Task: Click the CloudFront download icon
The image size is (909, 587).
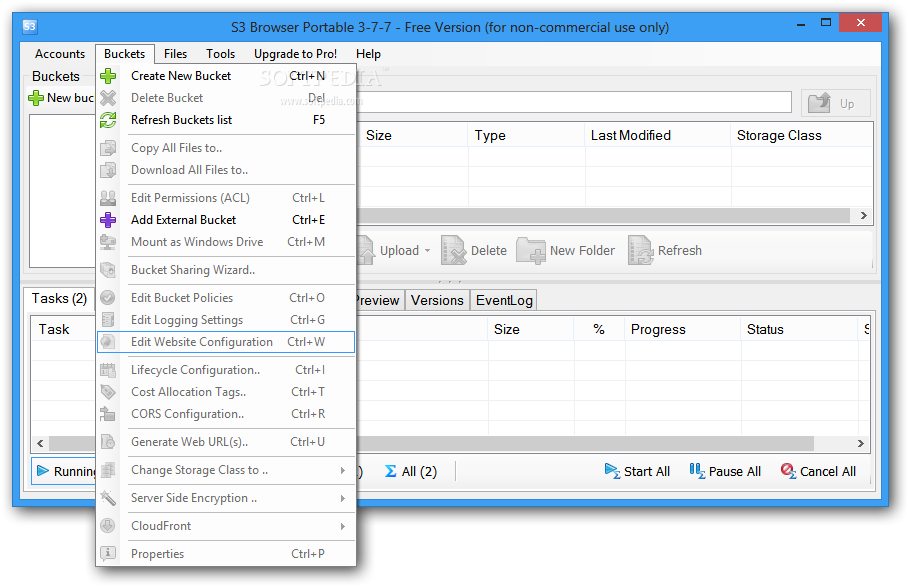Action: point(108,526)
